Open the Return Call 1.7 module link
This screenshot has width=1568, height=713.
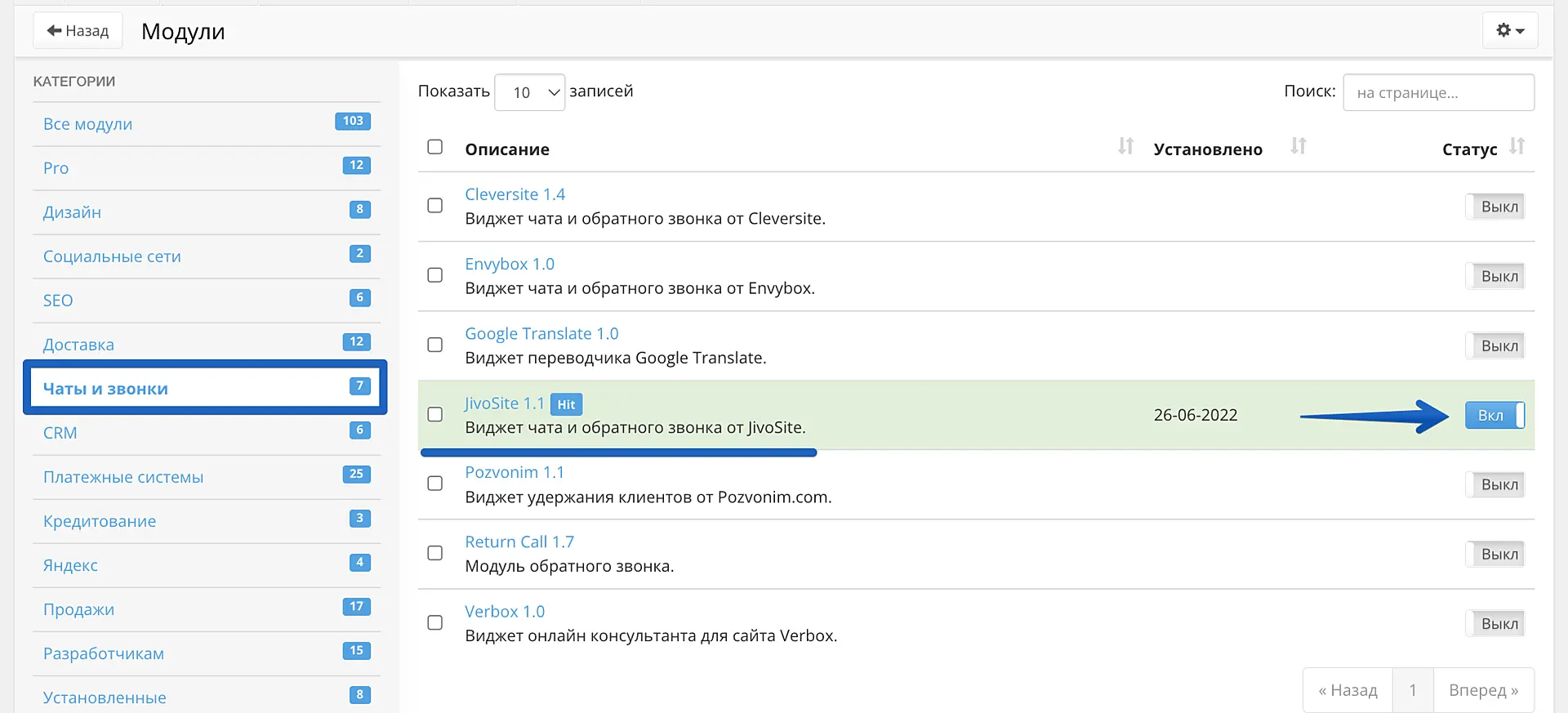point(519,541)
